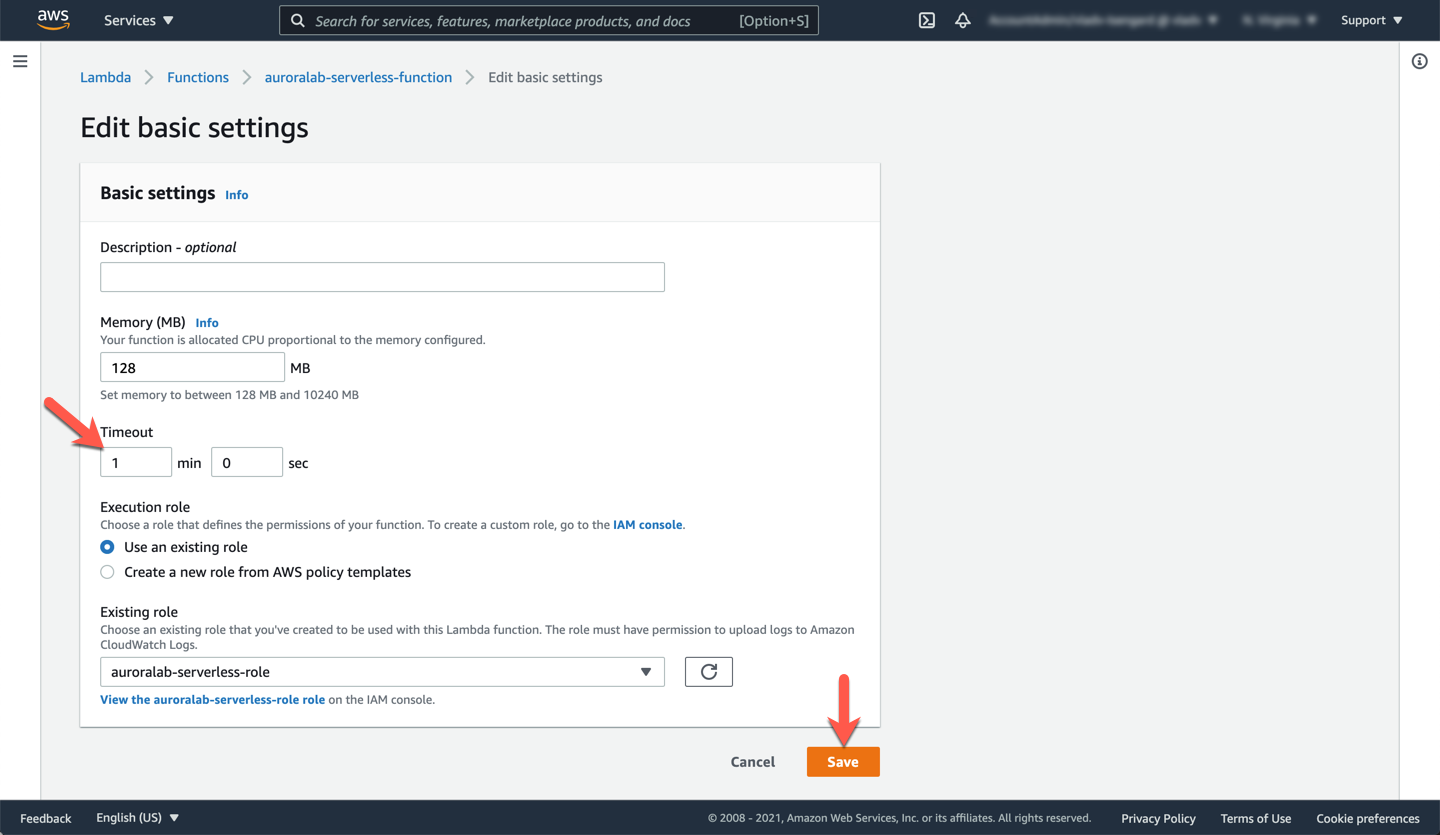Open the info panel icon at right
This screenshot has width=1440, height=835.
(x=1419, y=62)
